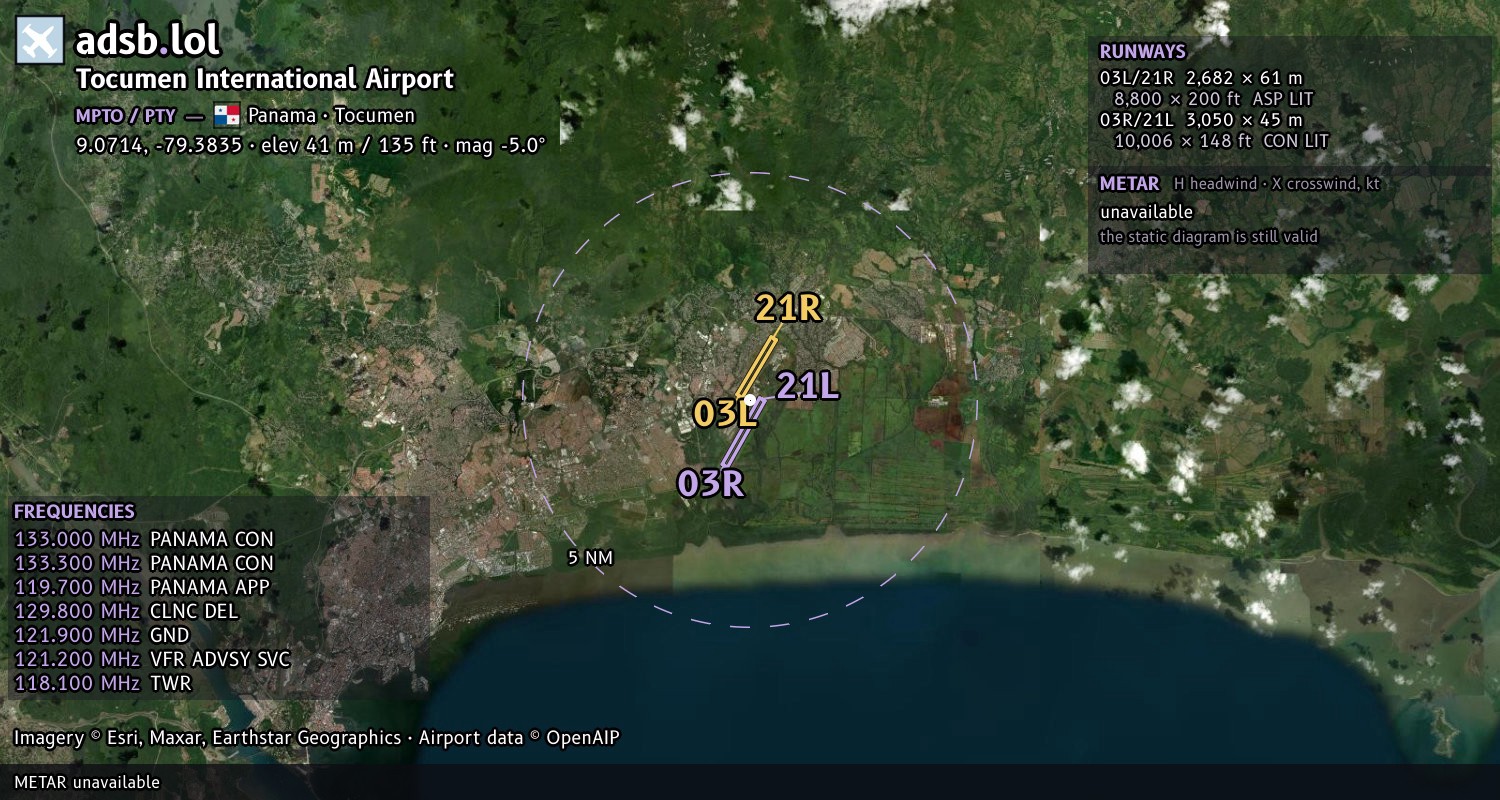Click the 21L runway label

[807, 385]
